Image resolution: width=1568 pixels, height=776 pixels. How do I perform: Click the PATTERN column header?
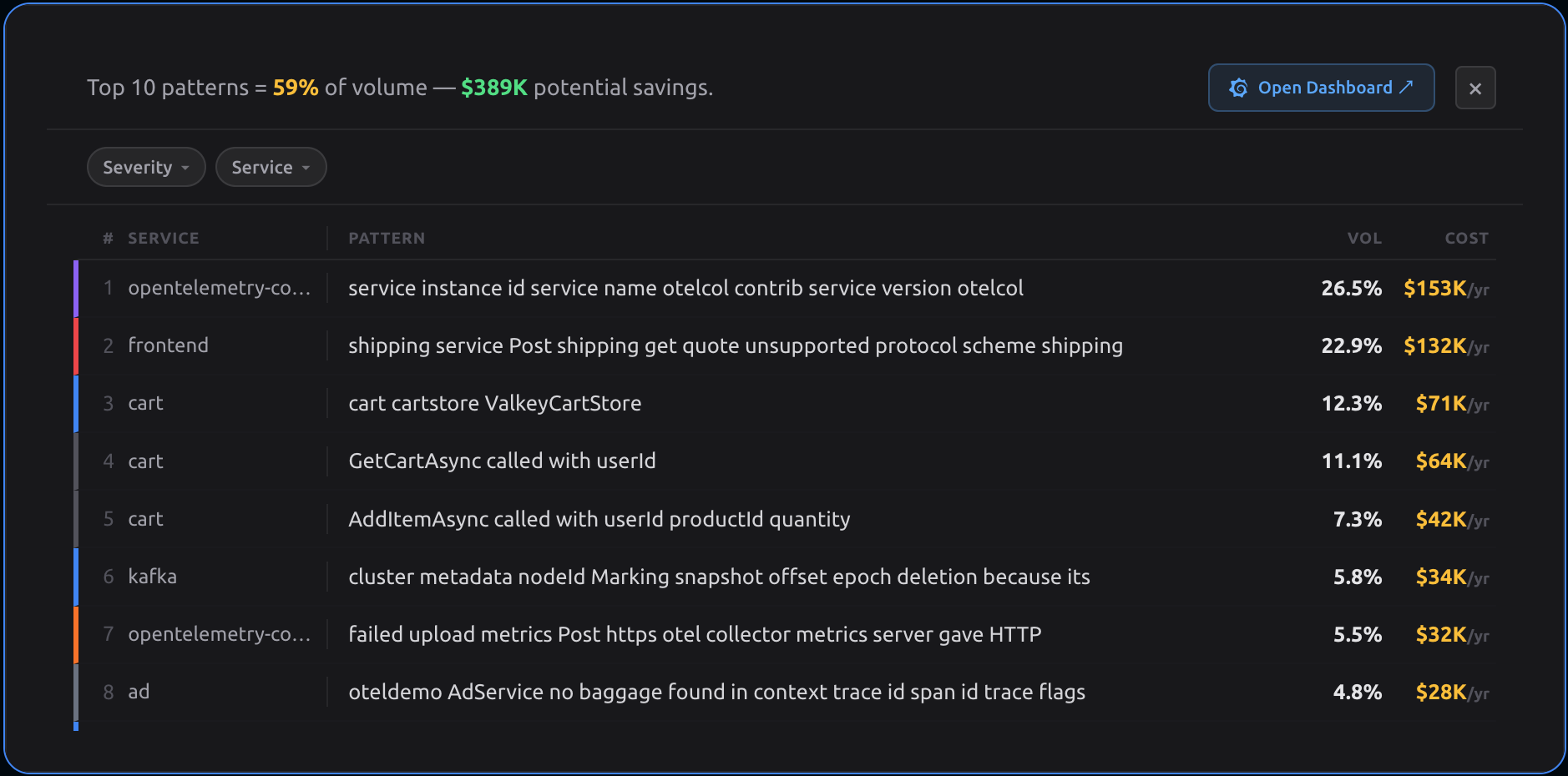(x=387, y=238)
